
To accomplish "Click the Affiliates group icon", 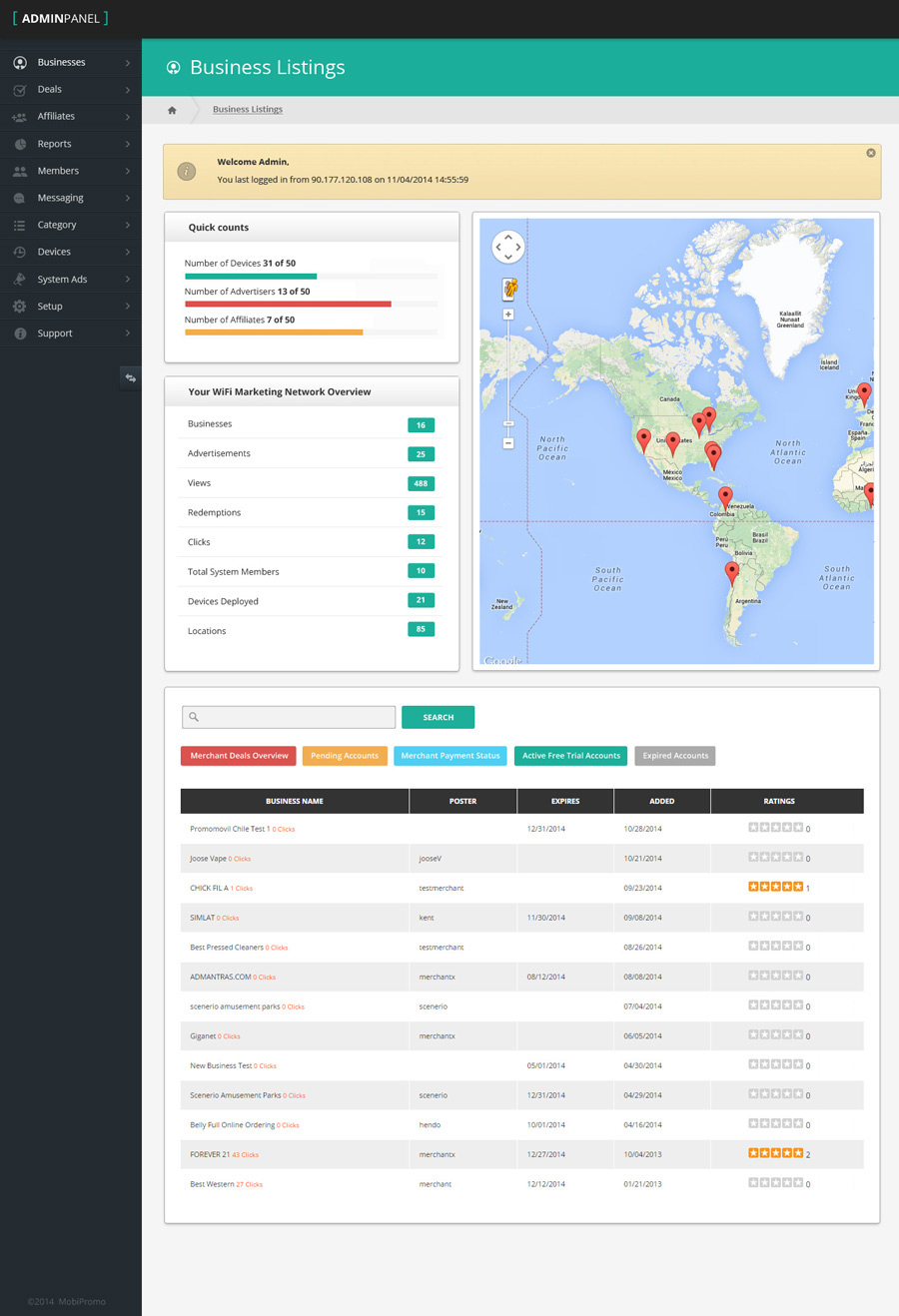I will point(20,117).
